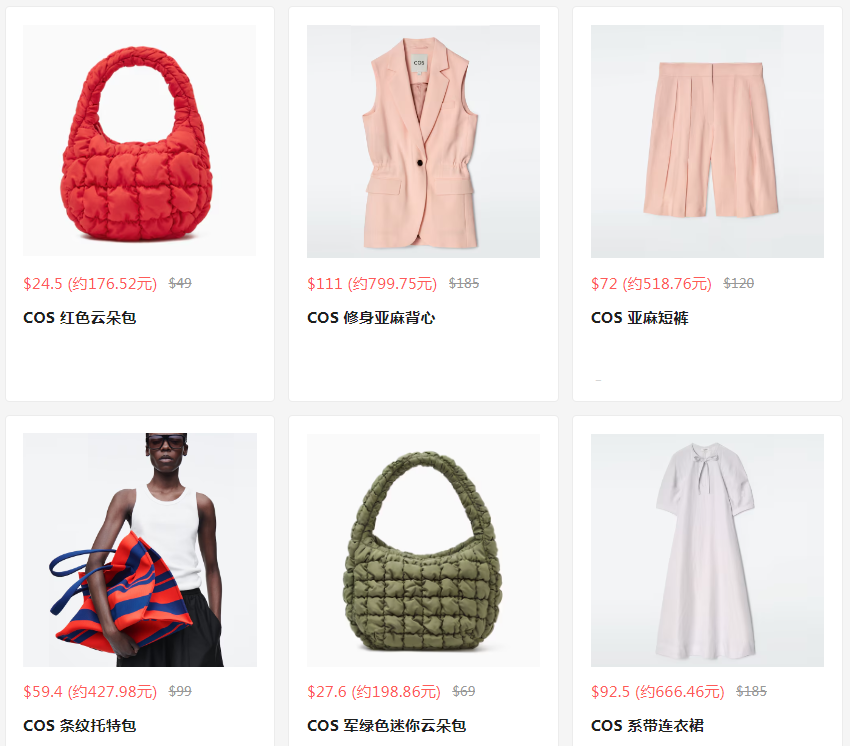Click the title COS 修身亚麻背心

pos(371,318)
